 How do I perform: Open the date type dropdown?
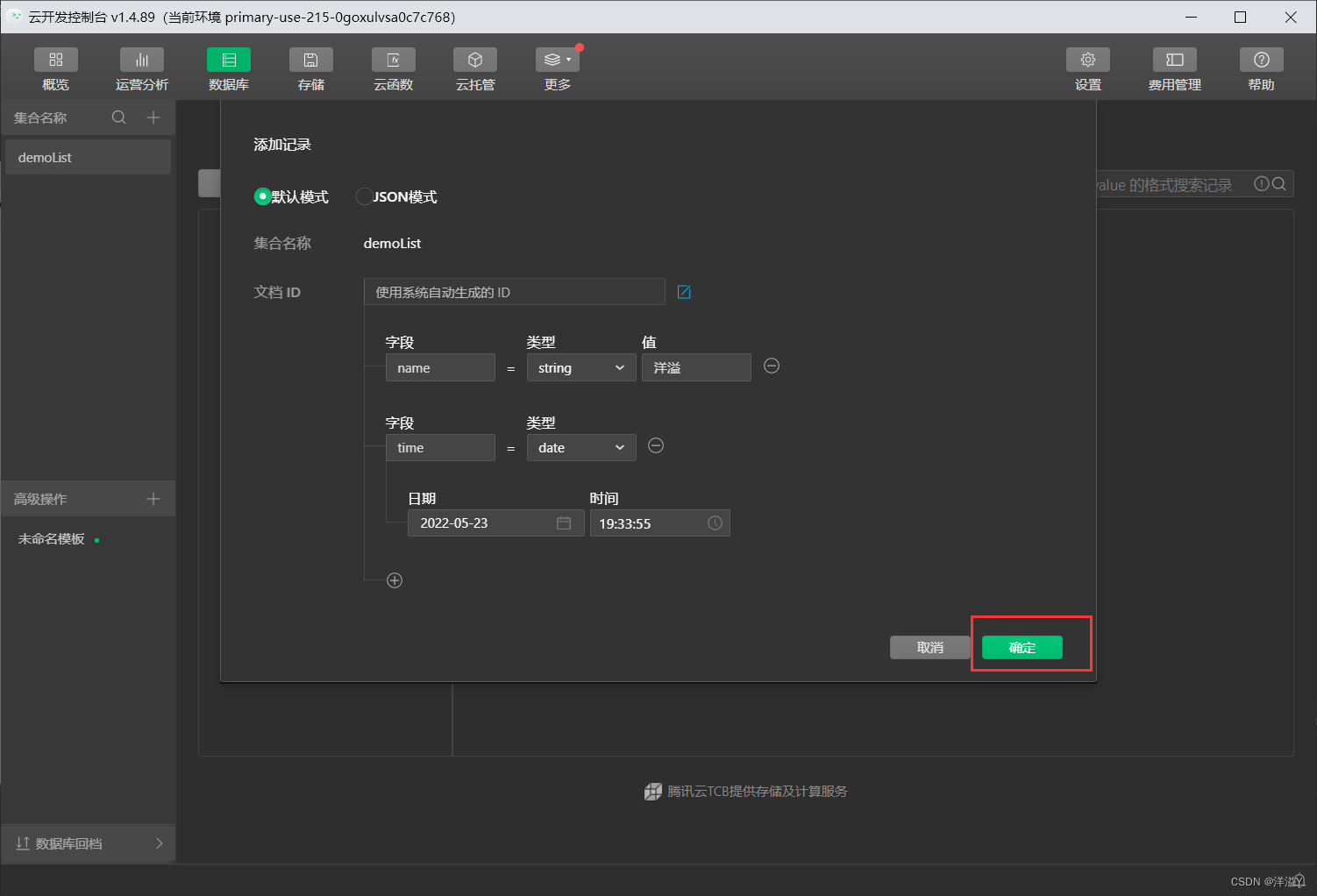pyautogui.click(x=581, y=447)
